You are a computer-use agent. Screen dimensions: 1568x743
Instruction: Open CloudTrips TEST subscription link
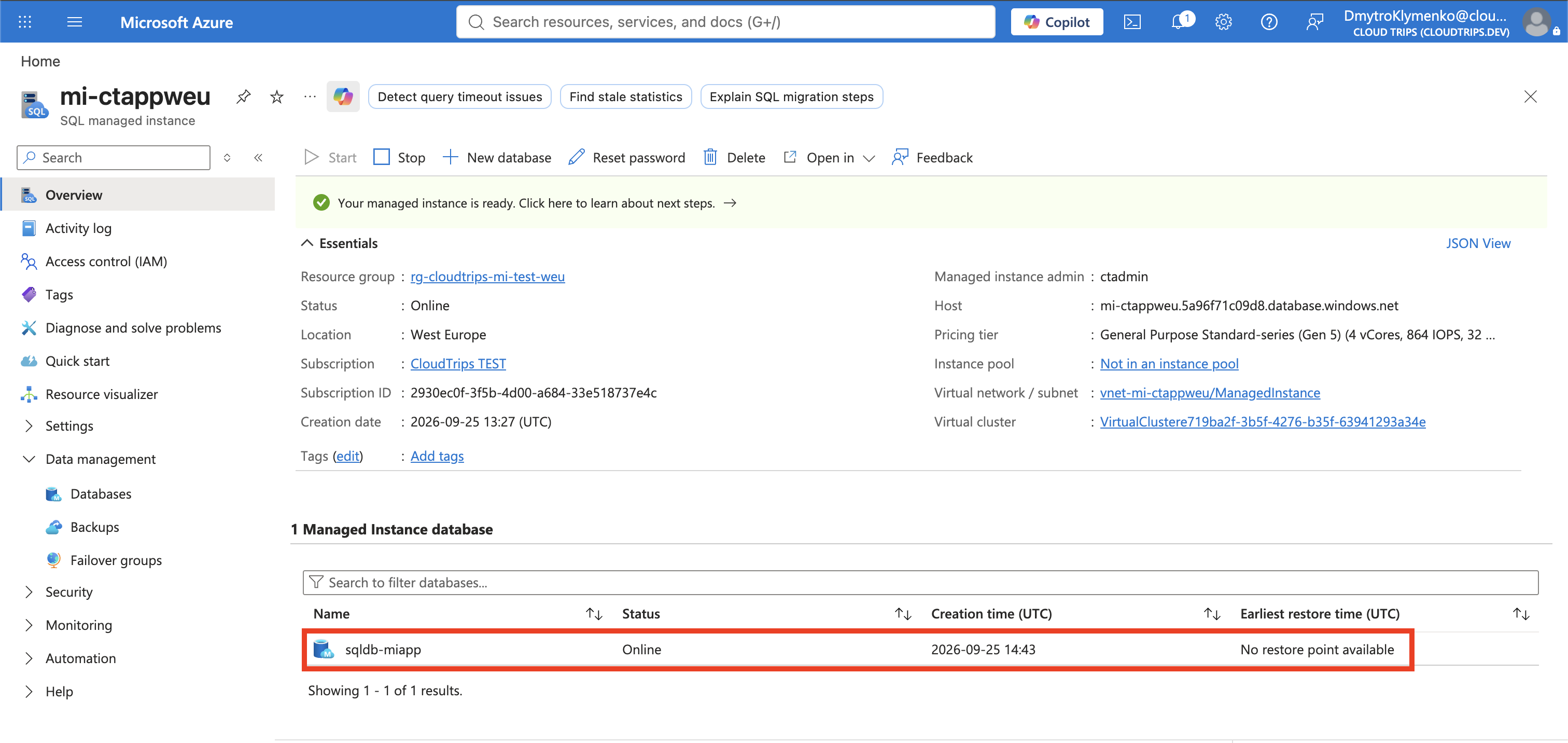click(458, 364)
